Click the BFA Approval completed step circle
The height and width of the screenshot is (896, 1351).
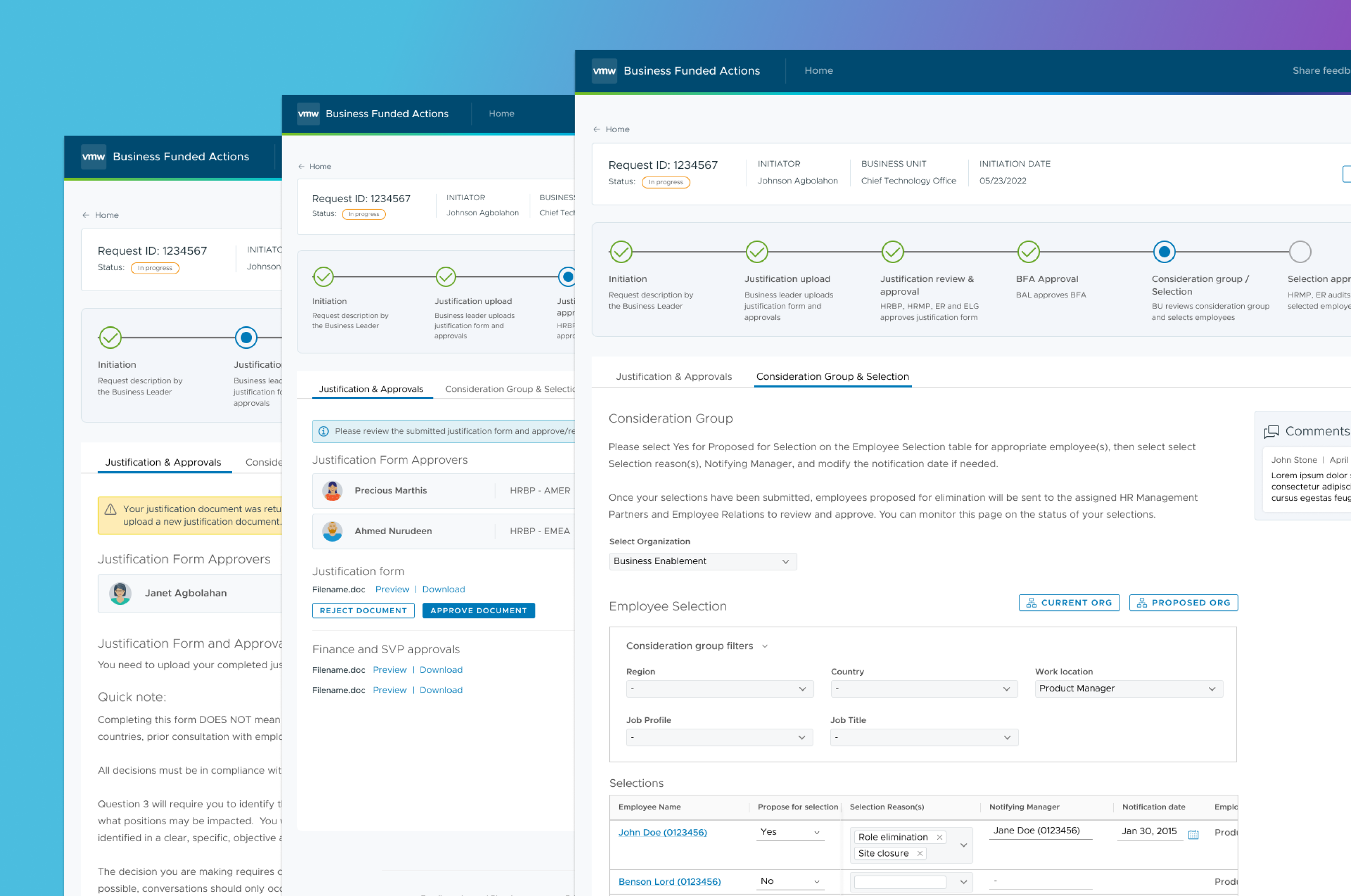(1028, 252)
